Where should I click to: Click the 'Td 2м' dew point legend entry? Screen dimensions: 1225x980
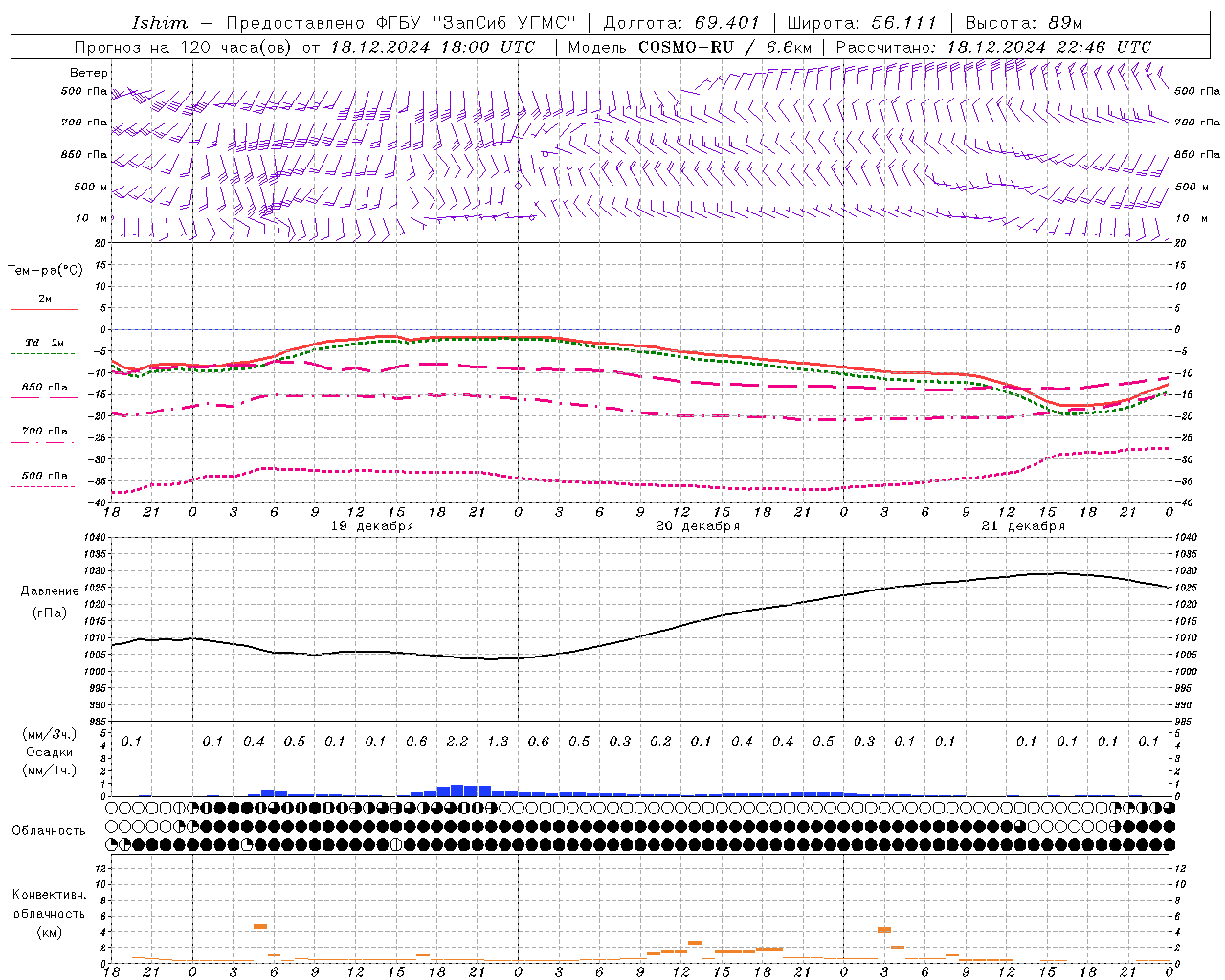(44, 343)
